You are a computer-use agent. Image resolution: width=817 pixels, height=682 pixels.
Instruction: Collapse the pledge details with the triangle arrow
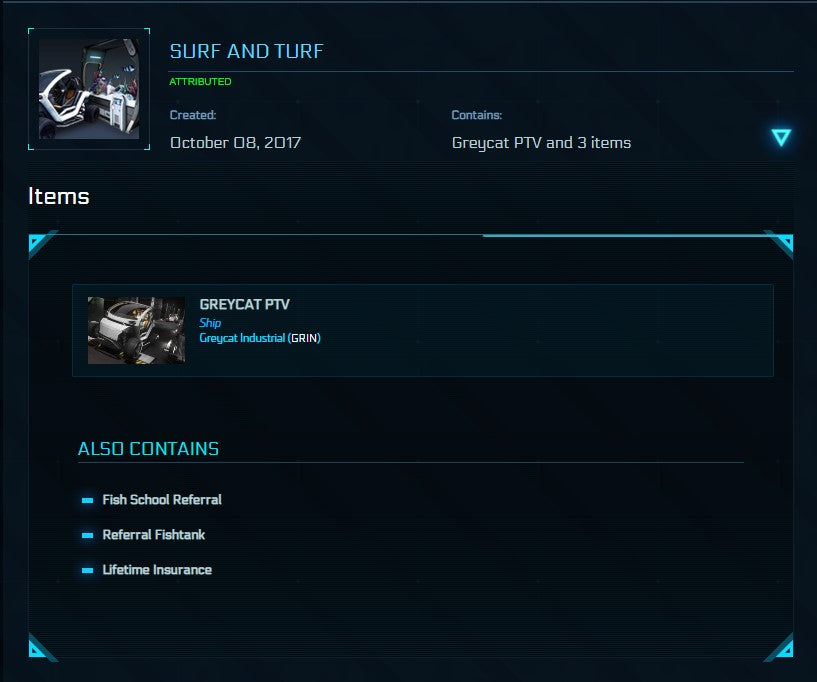pos(781,138)
